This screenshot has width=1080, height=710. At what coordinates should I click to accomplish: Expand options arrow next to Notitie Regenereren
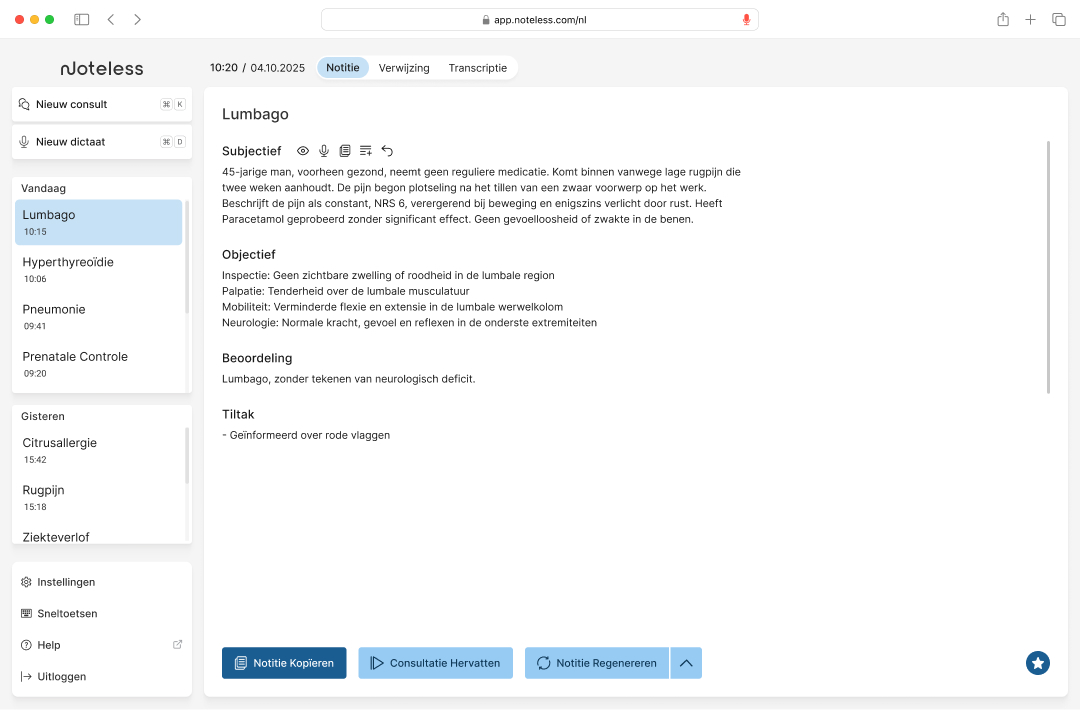coord(686,663)
